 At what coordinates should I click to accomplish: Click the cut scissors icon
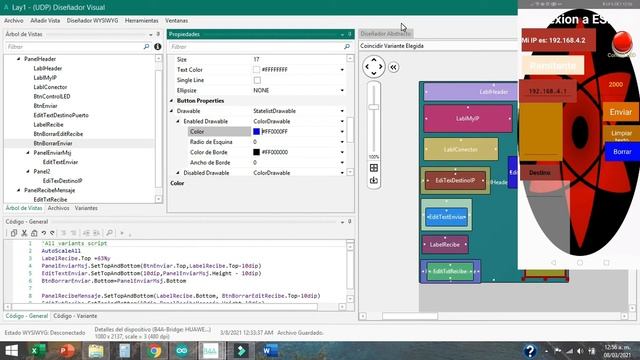24,233
